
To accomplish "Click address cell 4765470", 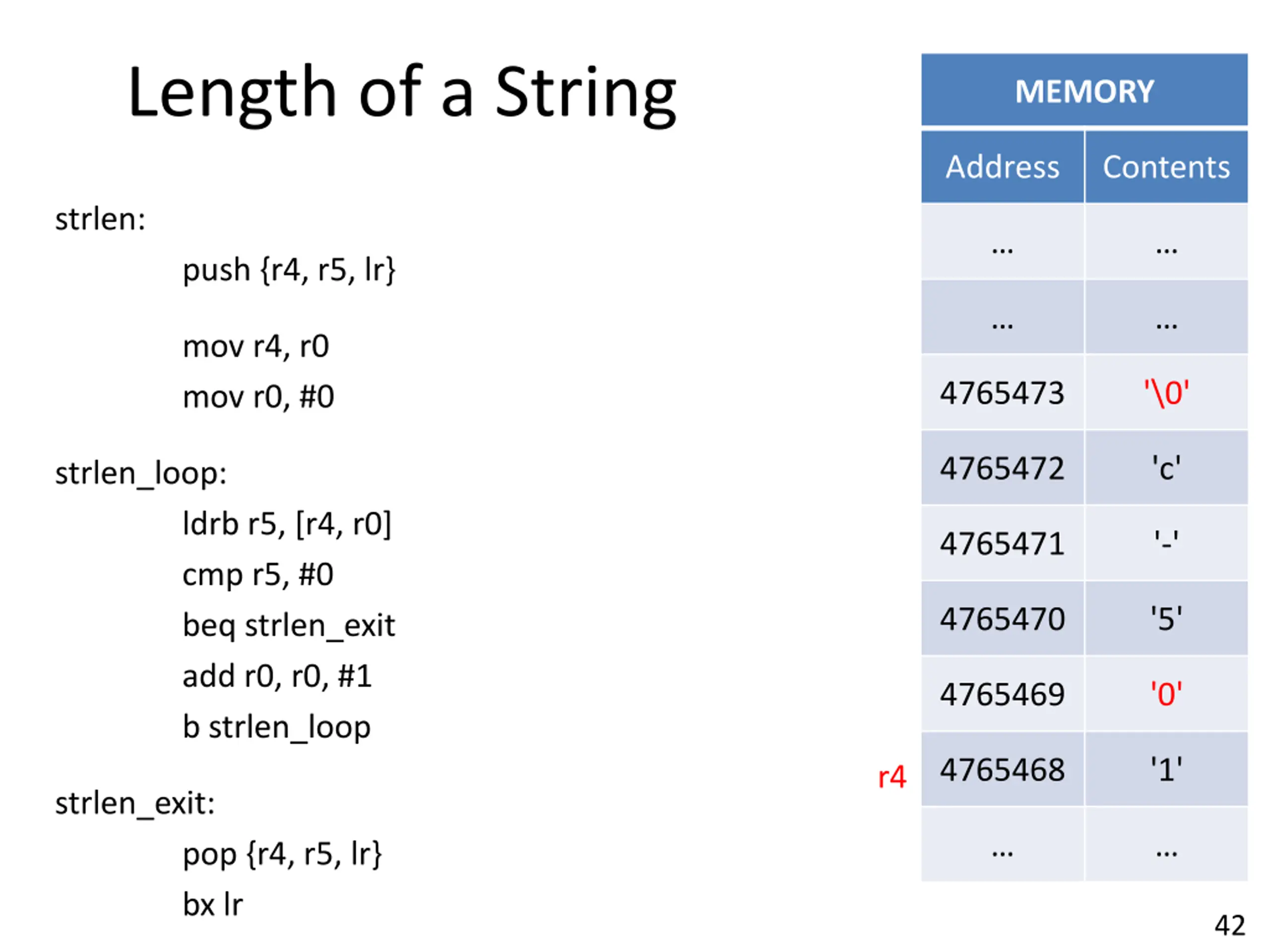I will tap(1003, 618).
